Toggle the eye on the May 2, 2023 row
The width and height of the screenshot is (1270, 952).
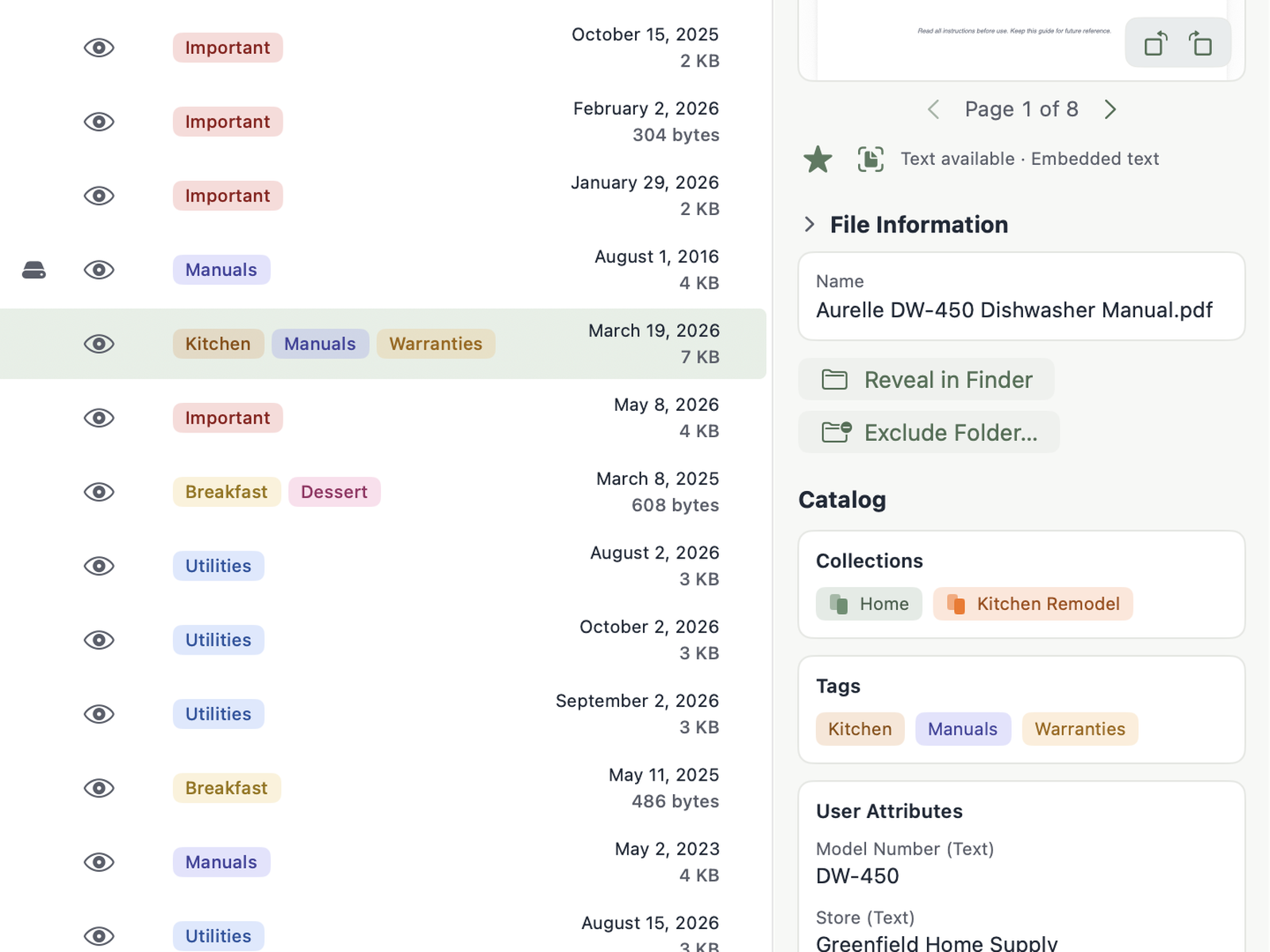pos(99,862)
